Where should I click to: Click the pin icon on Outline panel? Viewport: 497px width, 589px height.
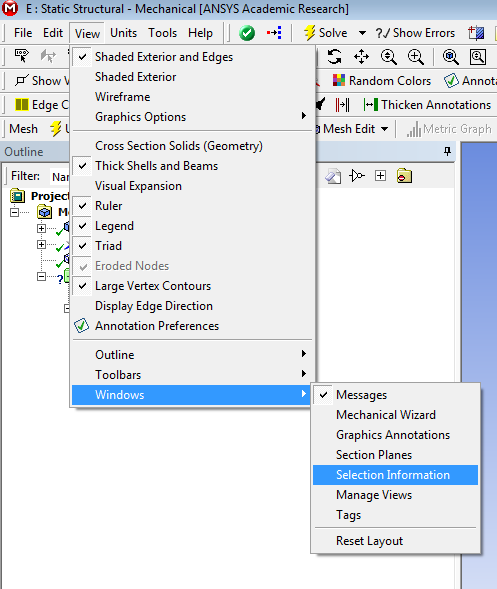pyautogui.click(x=447, y=151)
